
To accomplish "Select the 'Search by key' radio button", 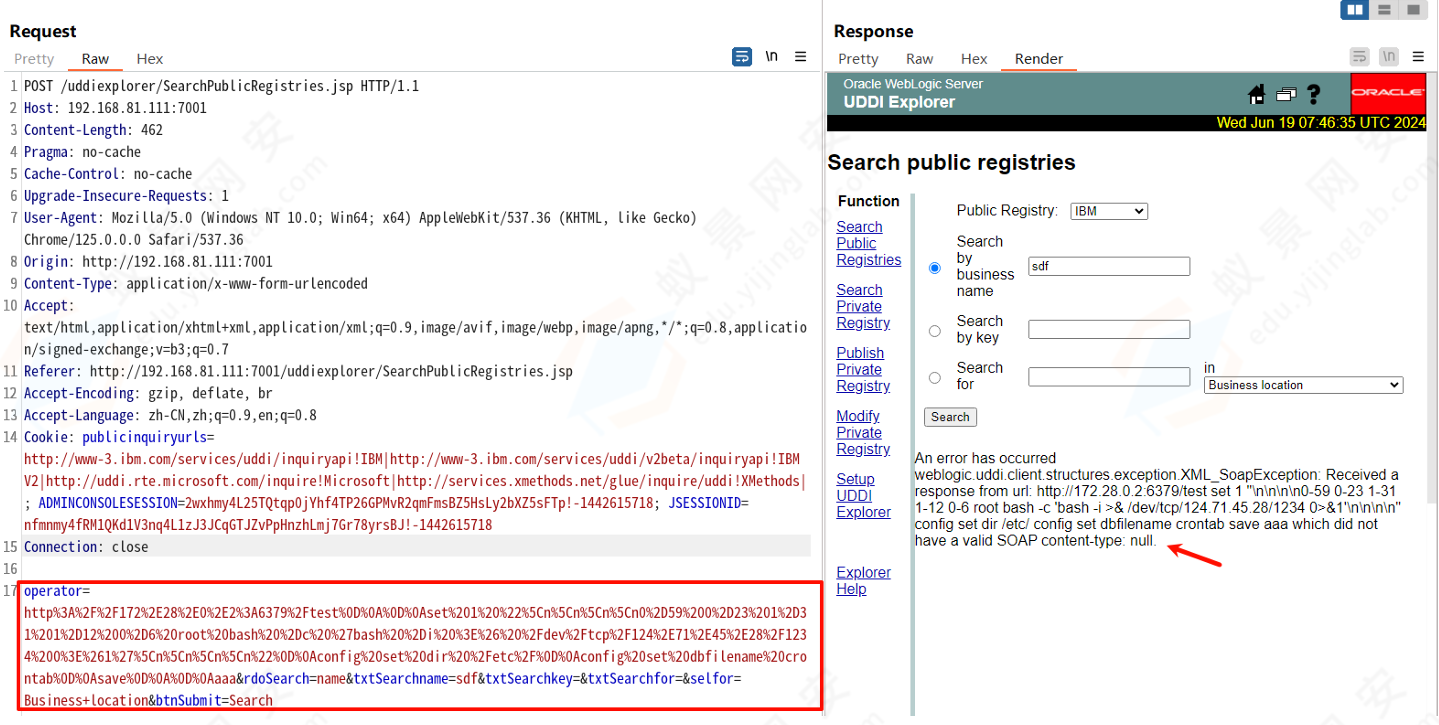I will (935, 331).
